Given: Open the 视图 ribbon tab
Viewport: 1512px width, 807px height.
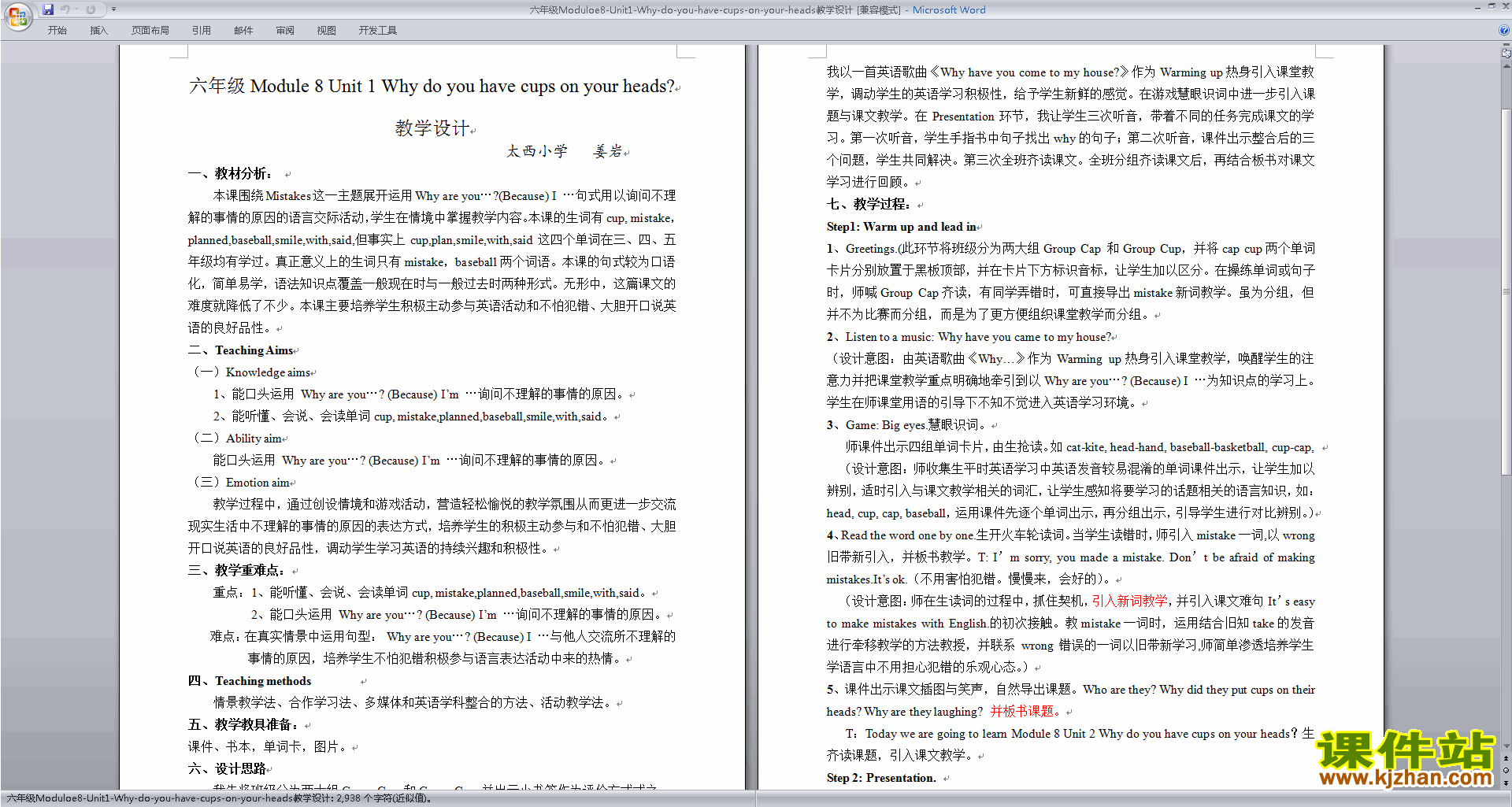Looking at the screenshot, I should (x=327, y=31).
